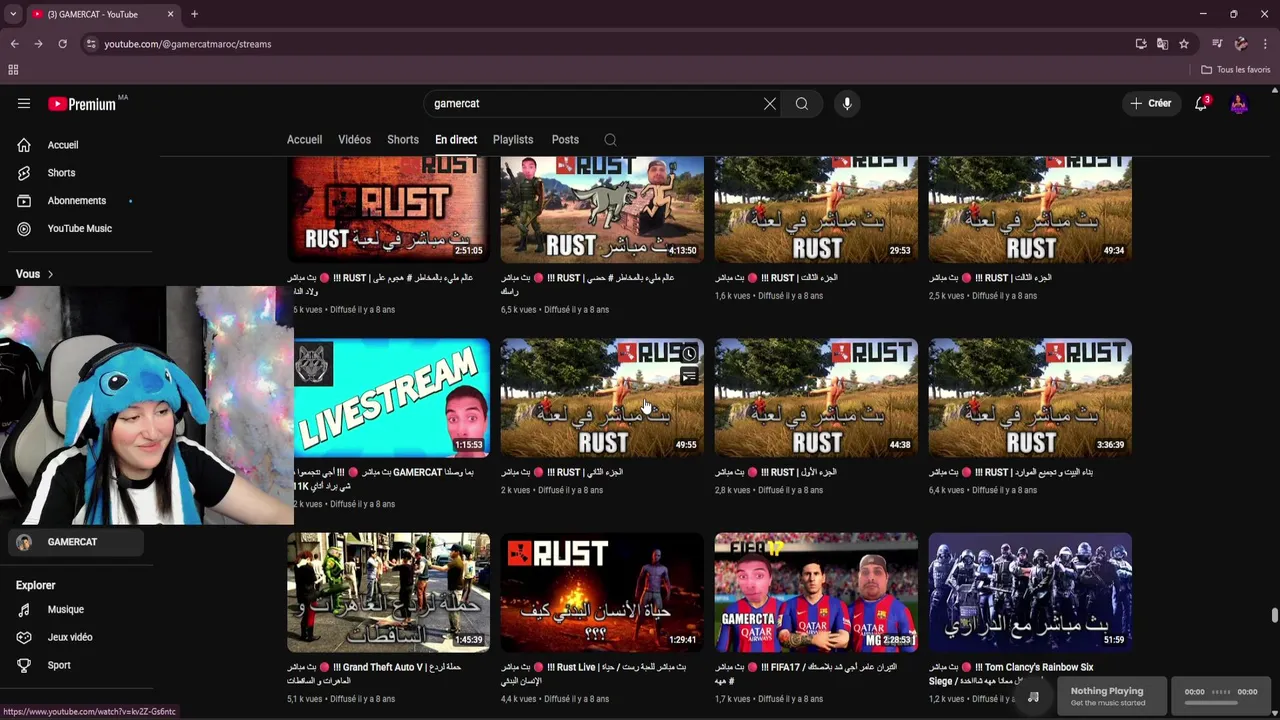Click the page vertical scrollbar thumb
The image size is (1280, 720).
[x=1274, y=615]
